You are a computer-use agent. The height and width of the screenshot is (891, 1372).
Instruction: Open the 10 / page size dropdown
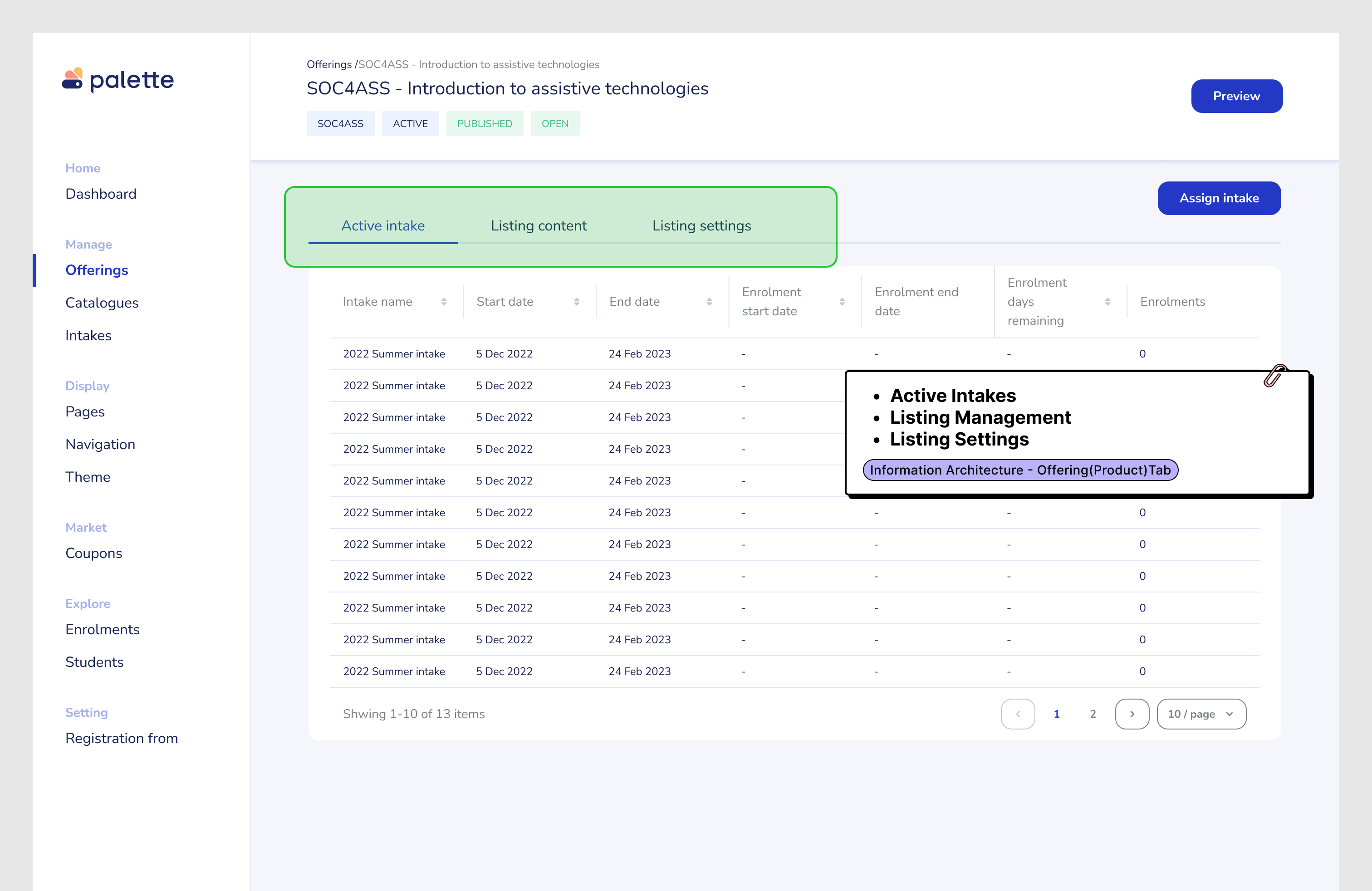[x=1201, y=714]
